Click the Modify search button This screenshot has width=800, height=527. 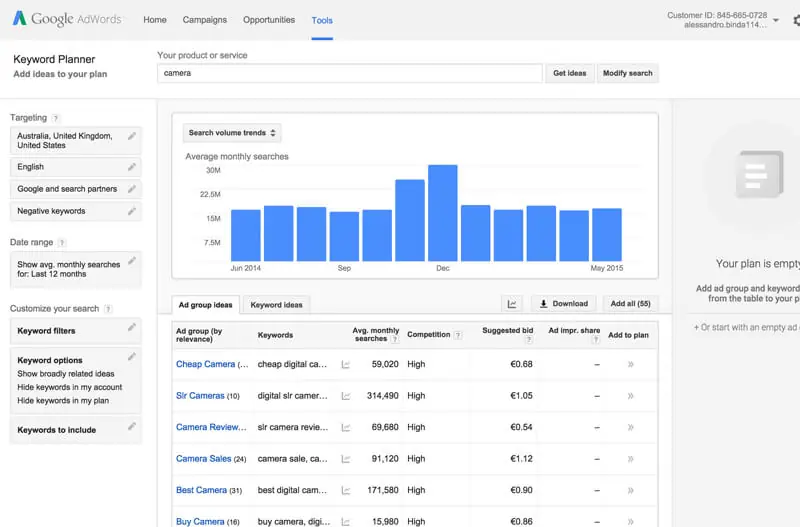point(628,73)
